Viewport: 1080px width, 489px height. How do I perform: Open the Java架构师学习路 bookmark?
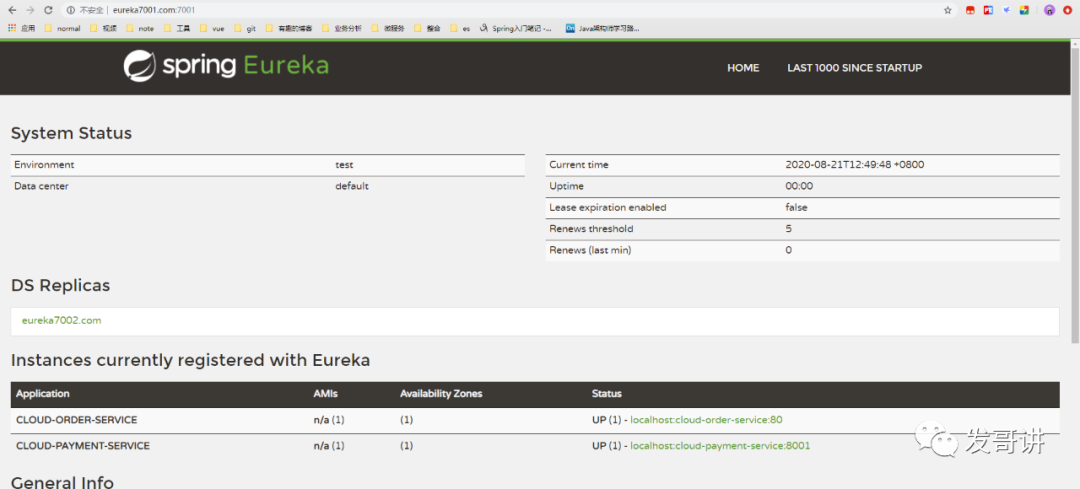pyautogui.click(x=603, y=28)
